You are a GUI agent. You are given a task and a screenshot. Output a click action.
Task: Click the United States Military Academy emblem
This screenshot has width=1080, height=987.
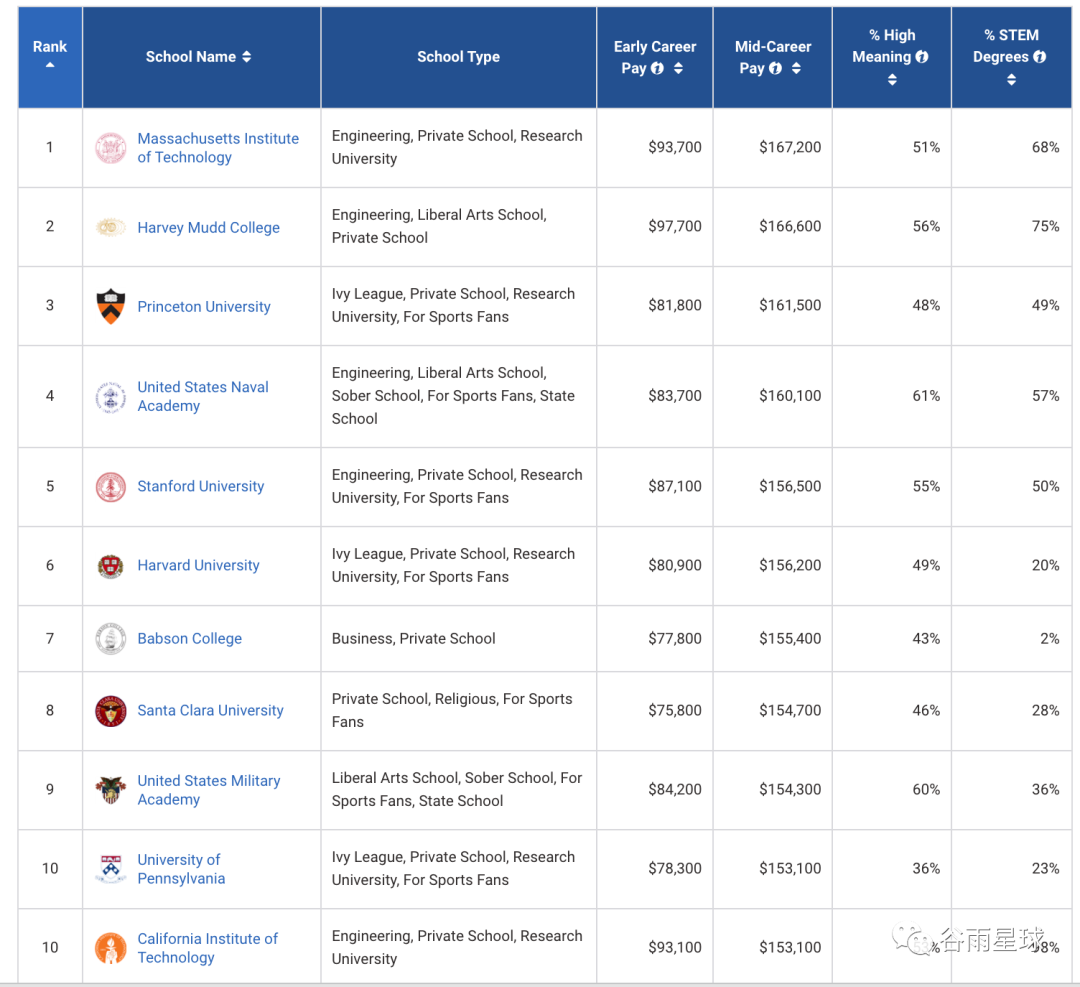pyautogui.click(x=110, y=790)
